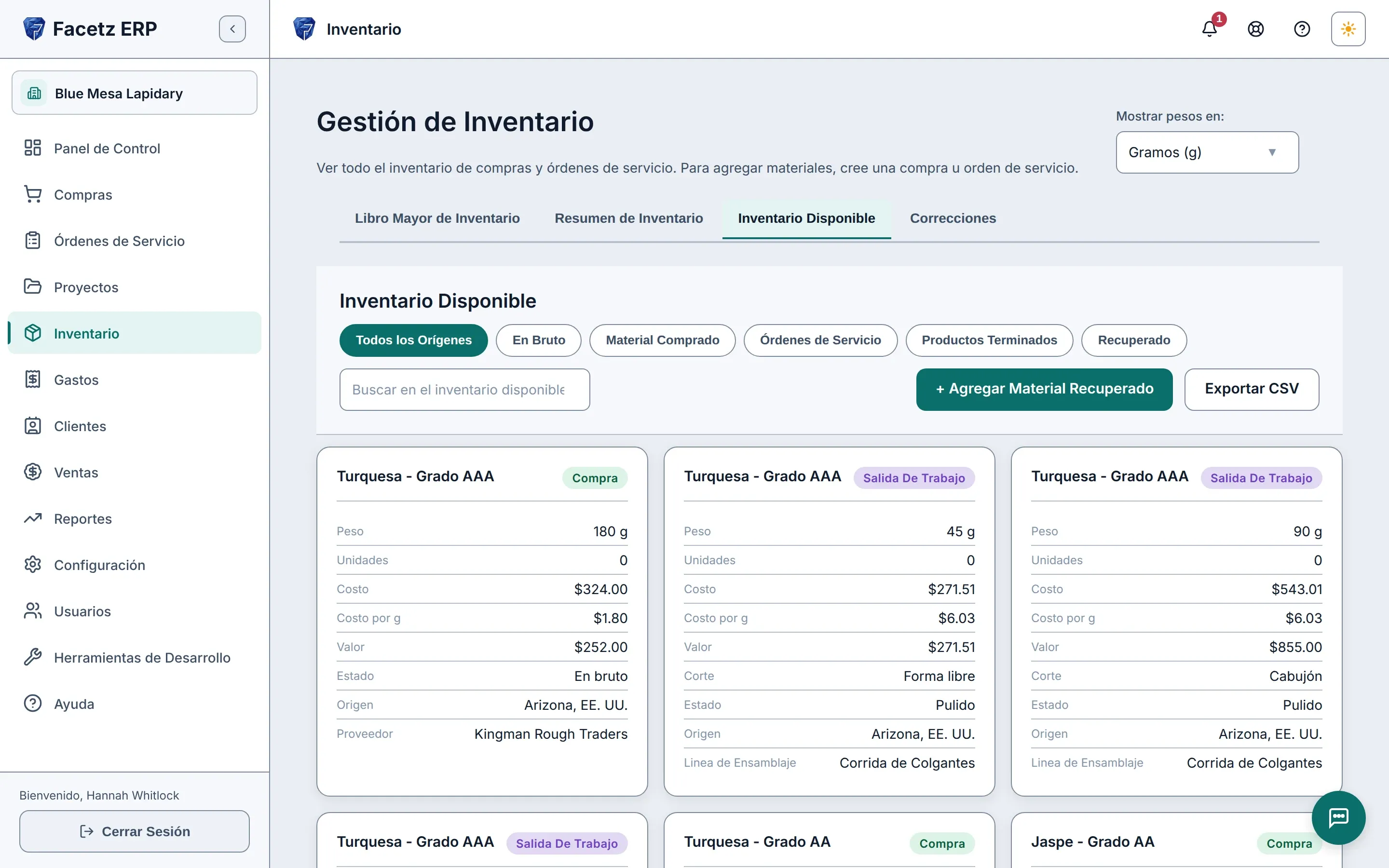The width and height of the screenshot is (1389, 868).
Task: Click the Reportes trend line icon
Action: (33, 518)
